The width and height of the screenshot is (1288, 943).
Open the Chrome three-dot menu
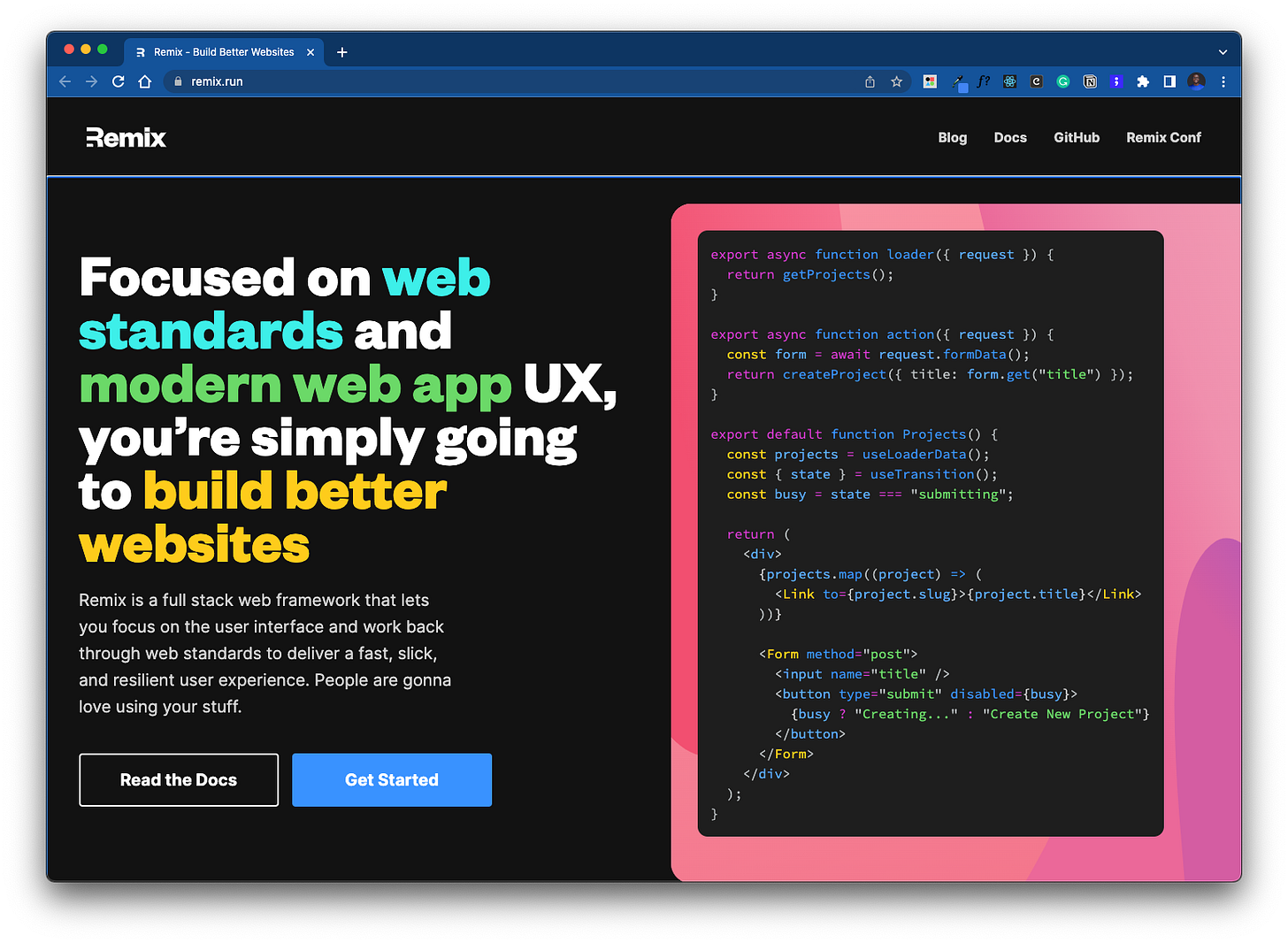tap(1223, 81)
